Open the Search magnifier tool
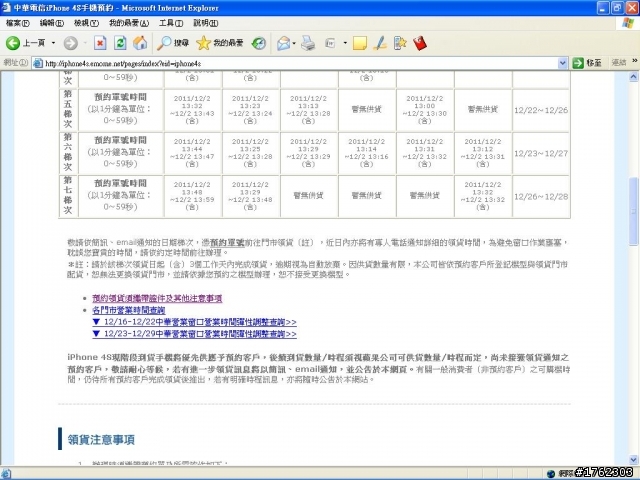640x480 pixels. tap(173, 43)
